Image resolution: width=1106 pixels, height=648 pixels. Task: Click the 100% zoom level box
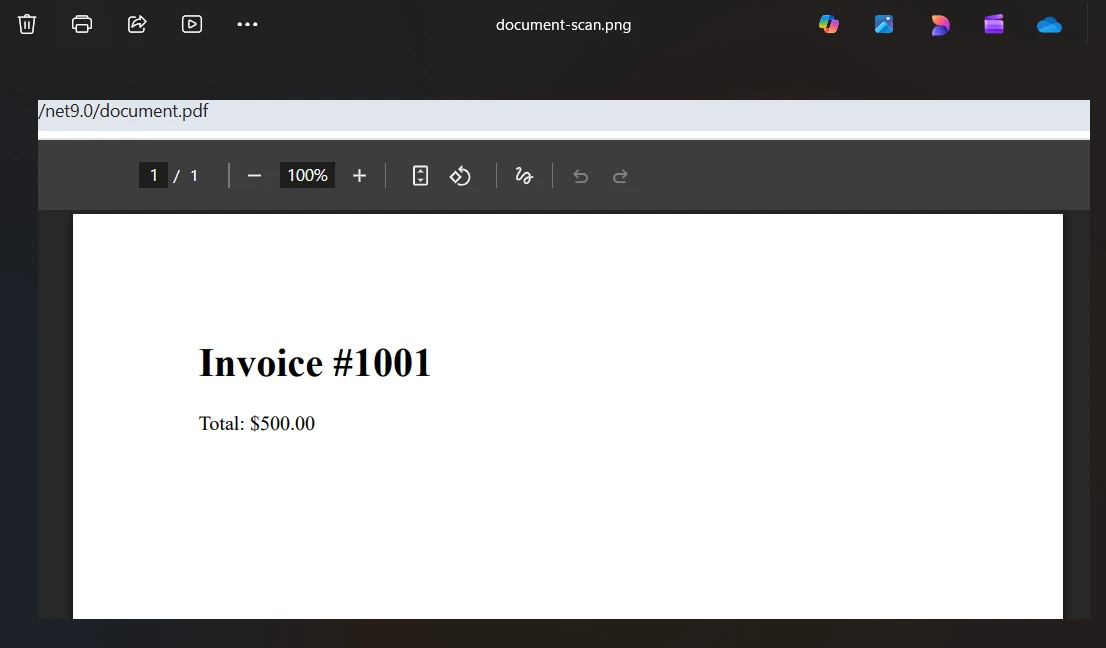[307, 176]
